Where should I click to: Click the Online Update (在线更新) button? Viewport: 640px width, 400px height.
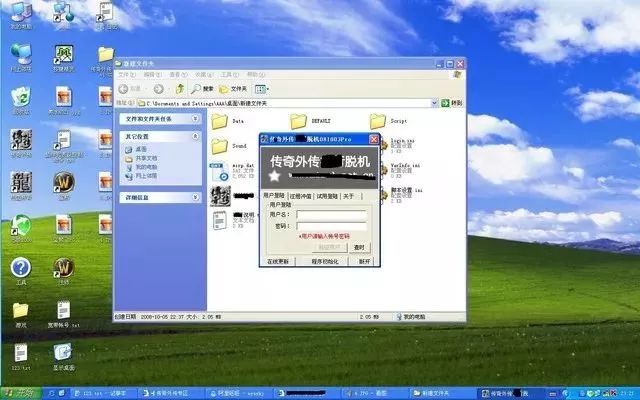(x=278, y=261)
